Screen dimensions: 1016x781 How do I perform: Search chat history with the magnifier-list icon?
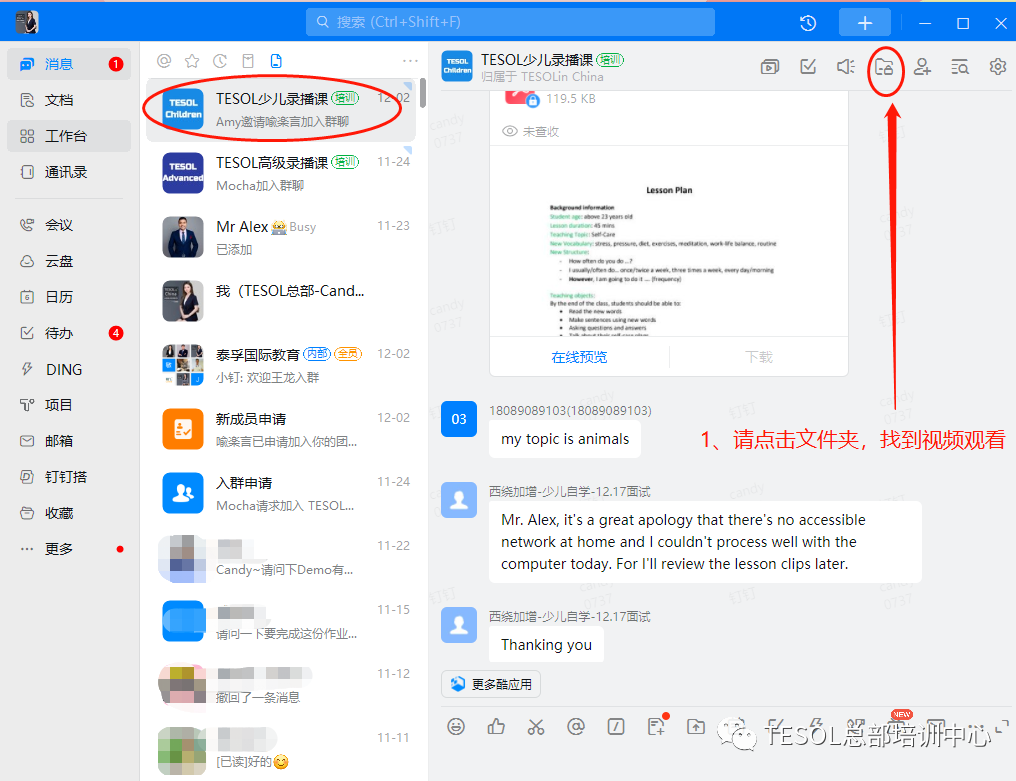click(x=960, y=66)
